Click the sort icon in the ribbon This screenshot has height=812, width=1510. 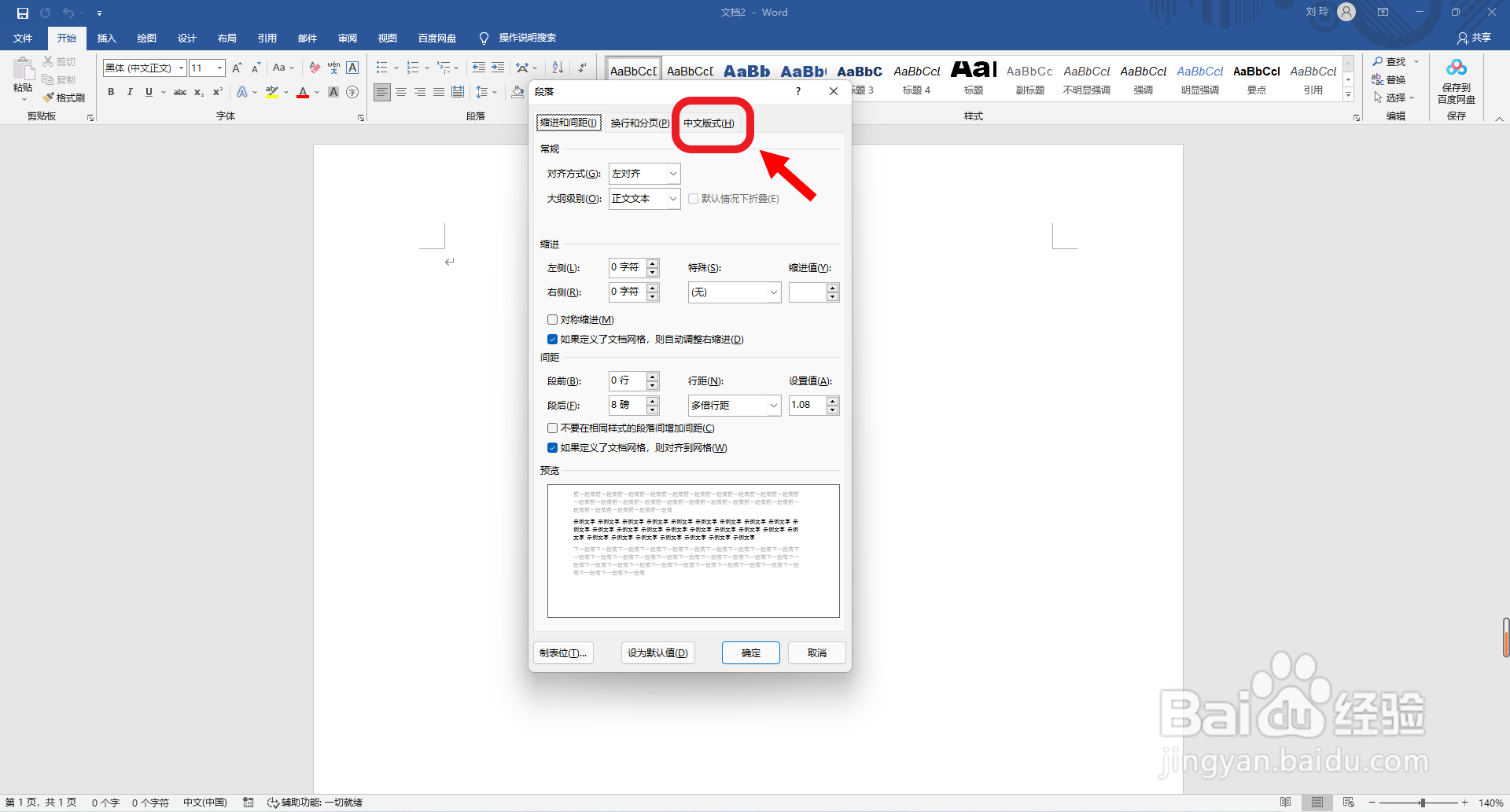click(x=558, y=68)
